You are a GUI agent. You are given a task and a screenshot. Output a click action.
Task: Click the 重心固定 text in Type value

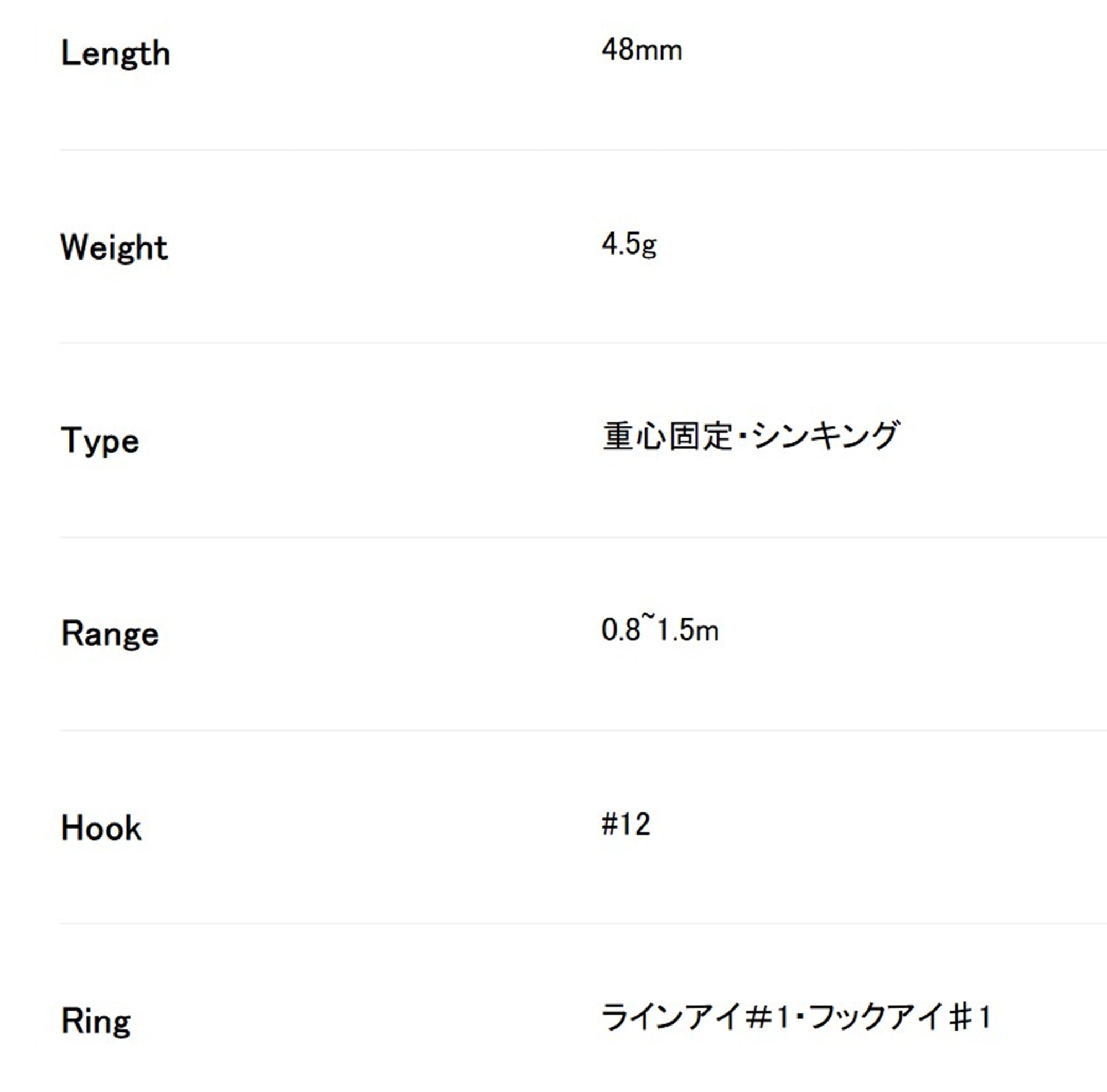(x=668, y=437)
